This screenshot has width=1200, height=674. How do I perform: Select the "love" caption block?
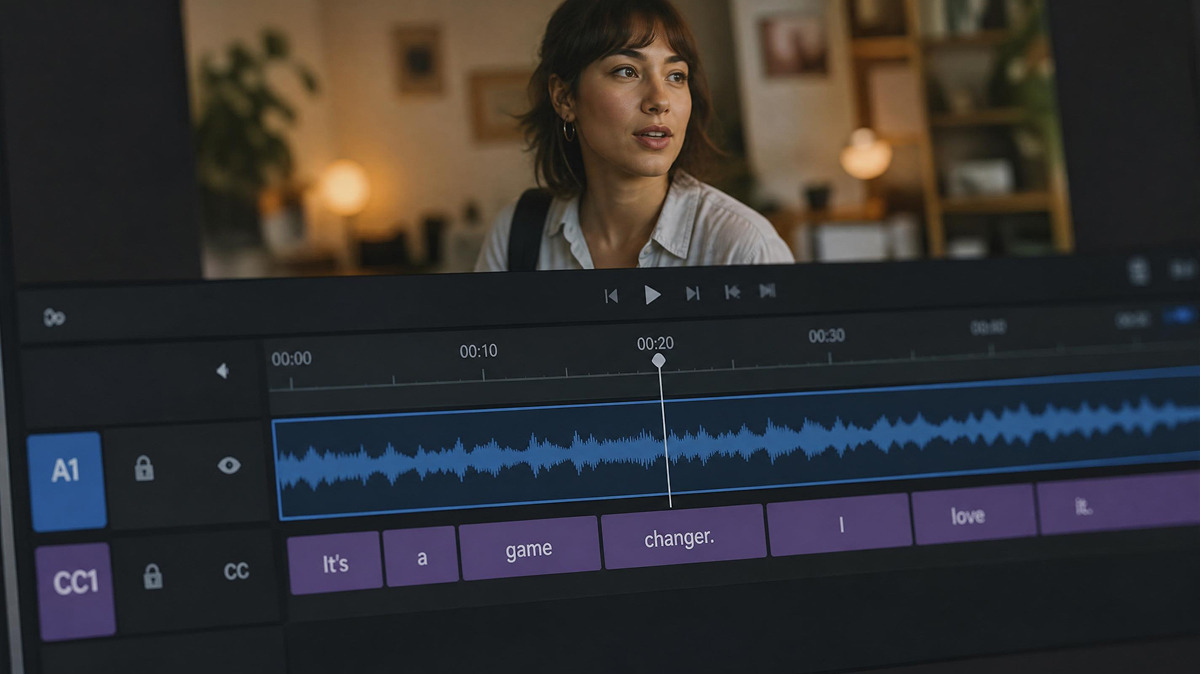point(974,514)
